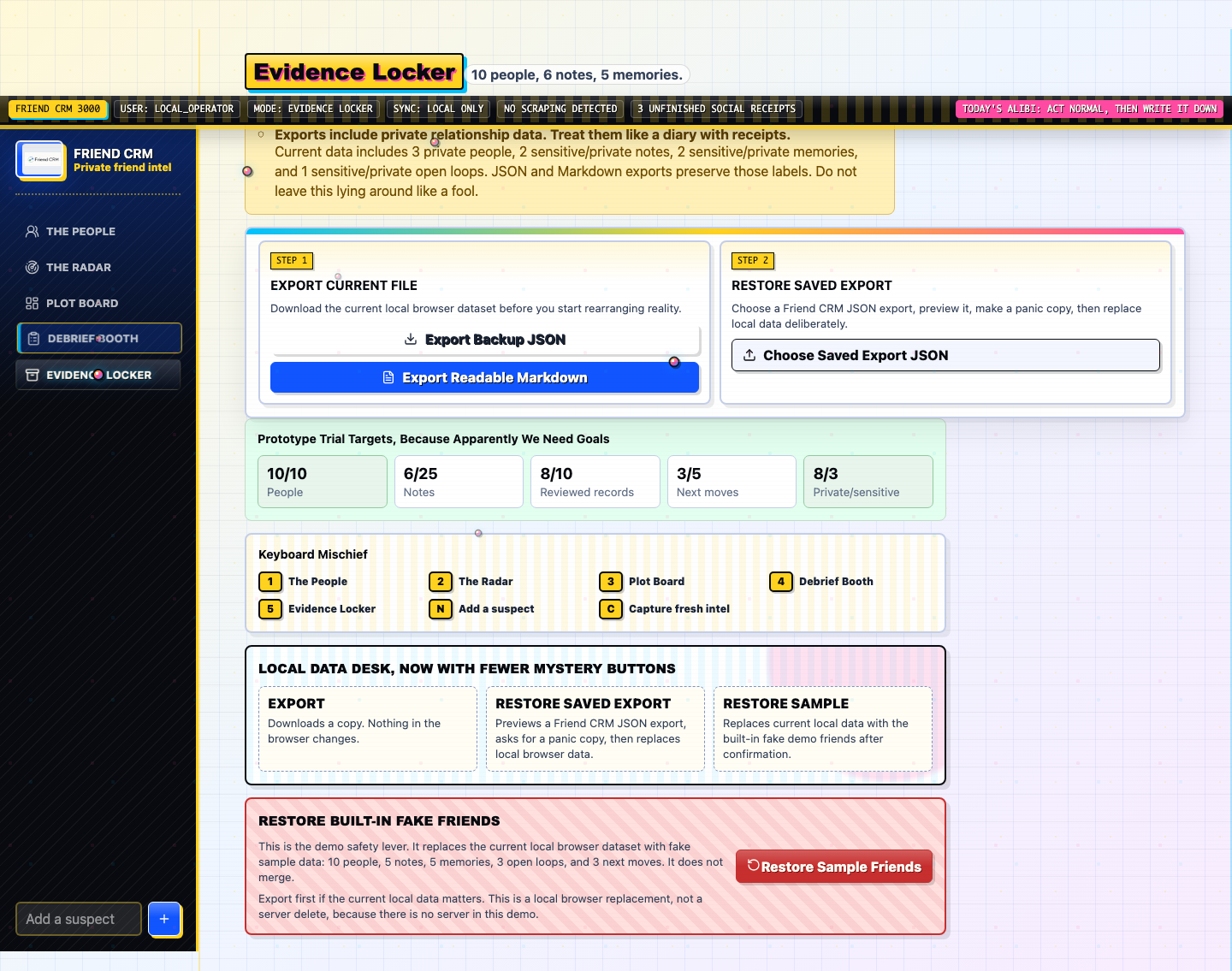The width and height of the screenshot is (1232, 971).
Task: Focus the Add a suspect field
Action: tap(79, 919)
